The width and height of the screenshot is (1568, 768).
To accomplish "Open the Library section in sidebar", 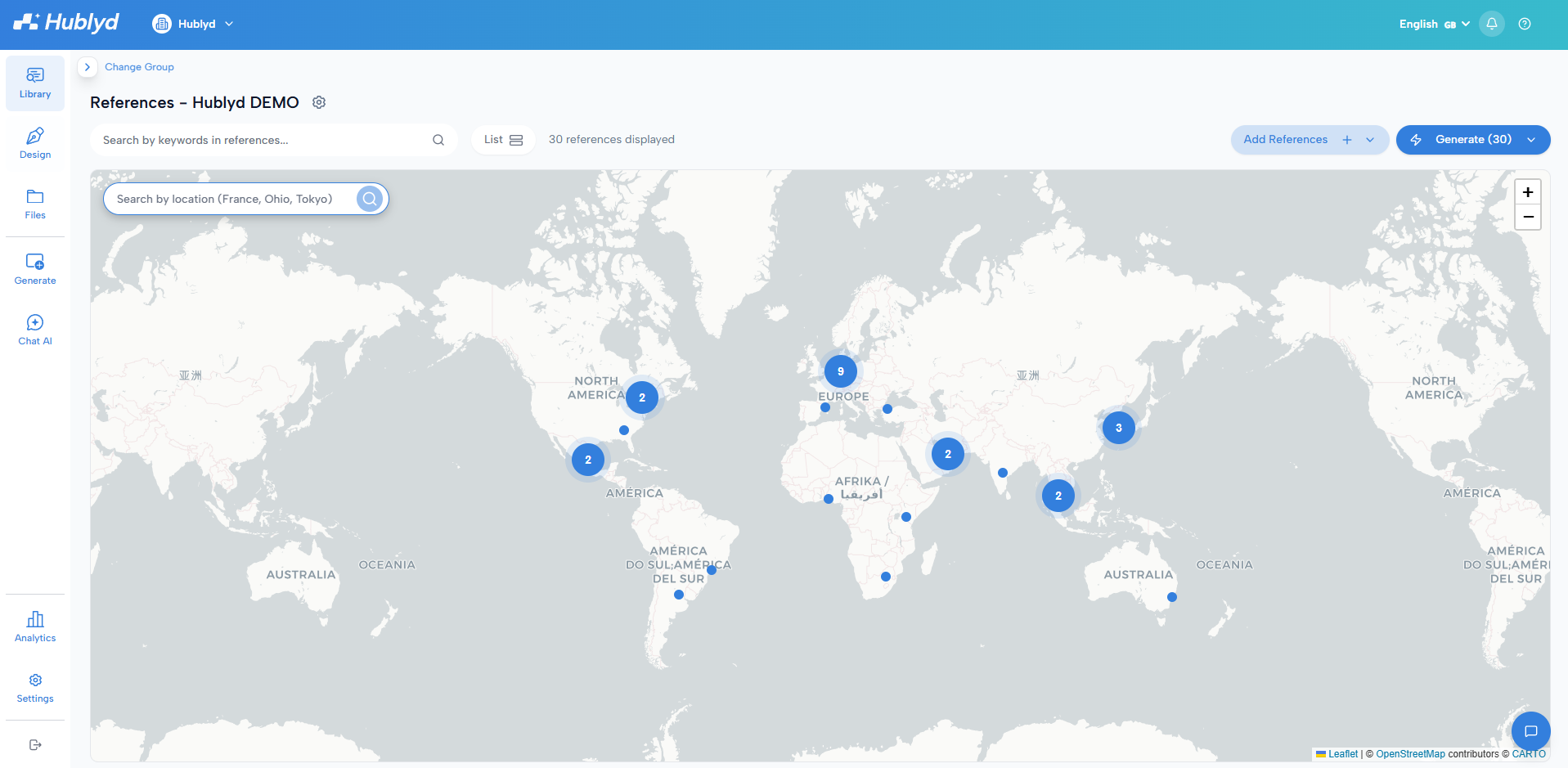I will tap(35, 83).
